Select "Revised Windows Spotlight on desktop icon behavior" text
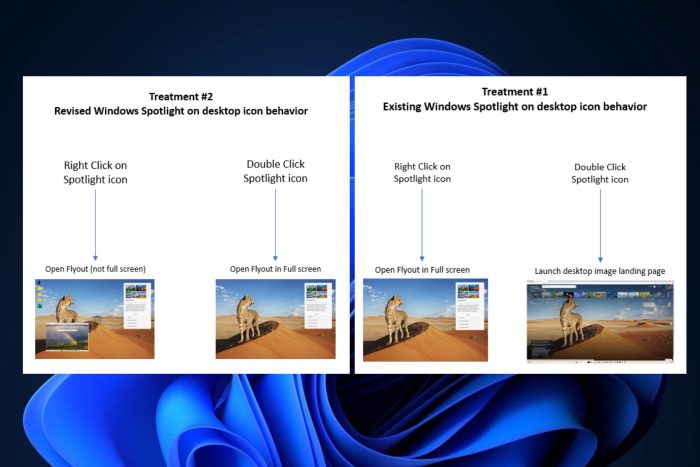This screenshot has height=467, width=700. [181, 111]
